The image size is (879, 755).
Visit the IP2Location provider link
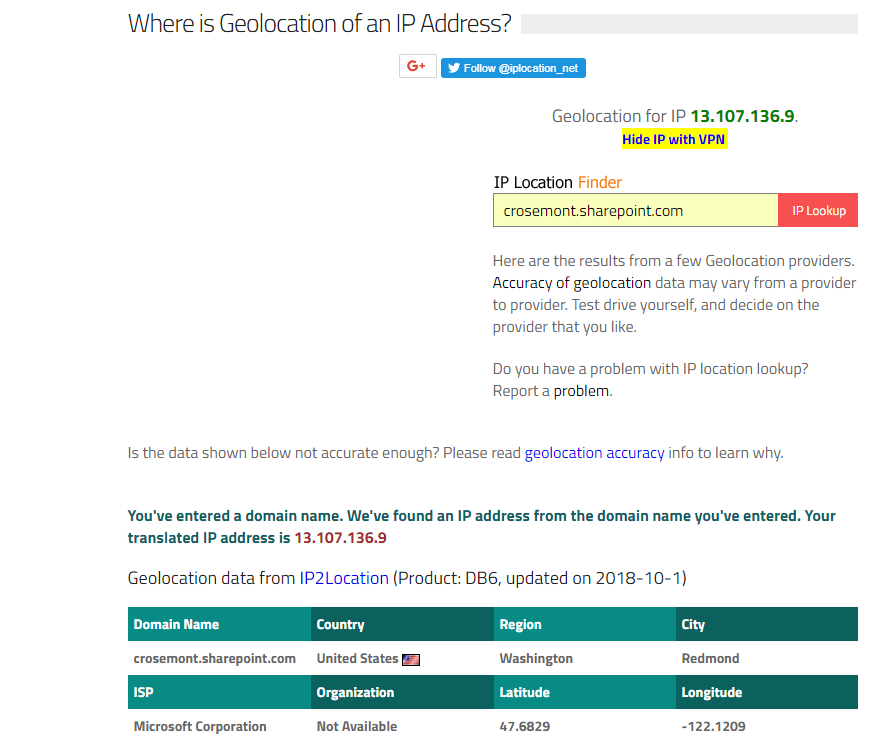point(344,578)
